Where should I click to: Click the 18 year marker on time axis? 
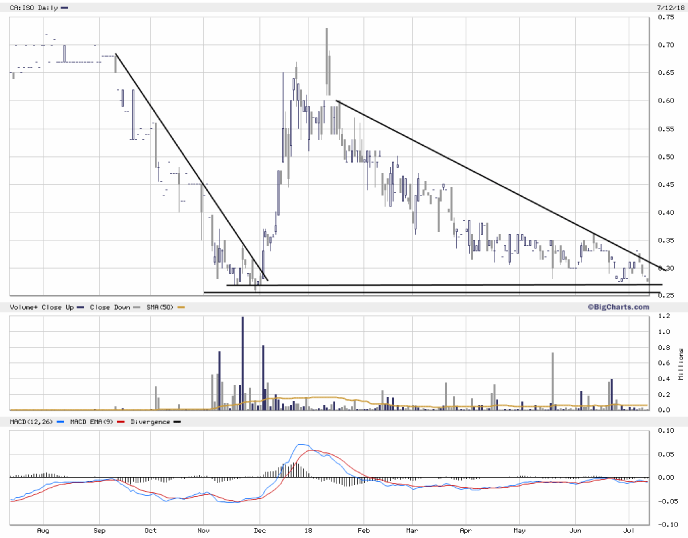pos(308,531)
